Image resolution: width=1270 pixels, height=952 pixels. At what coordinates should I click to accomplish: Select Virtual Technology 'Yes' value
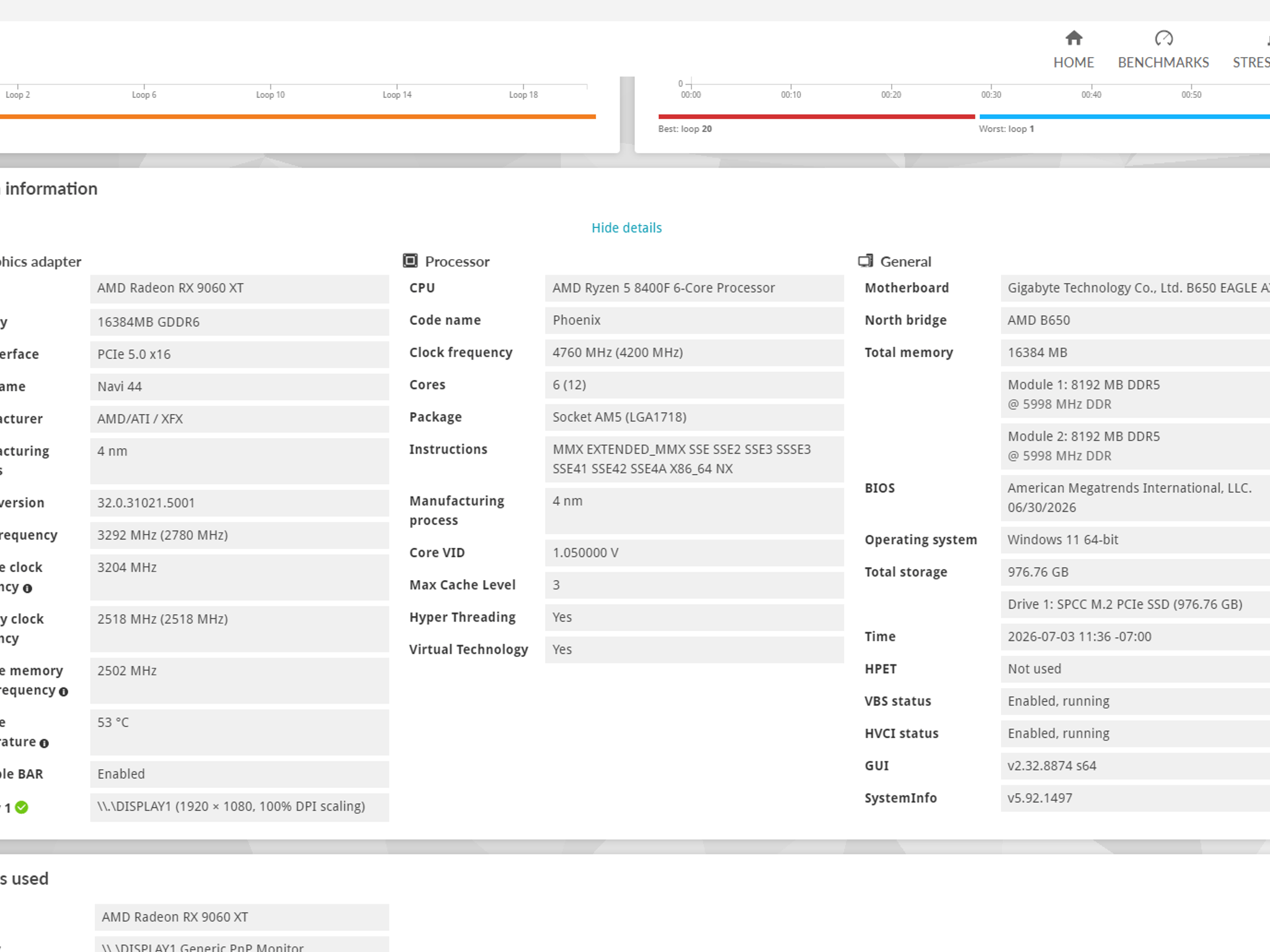click(695, 650)
